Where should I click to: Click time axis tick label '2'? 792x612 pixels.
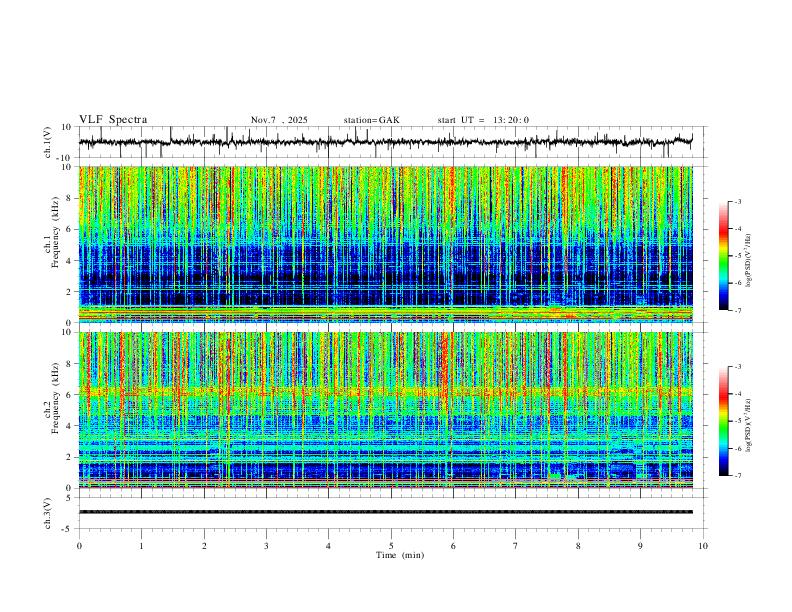coord(204,546)
